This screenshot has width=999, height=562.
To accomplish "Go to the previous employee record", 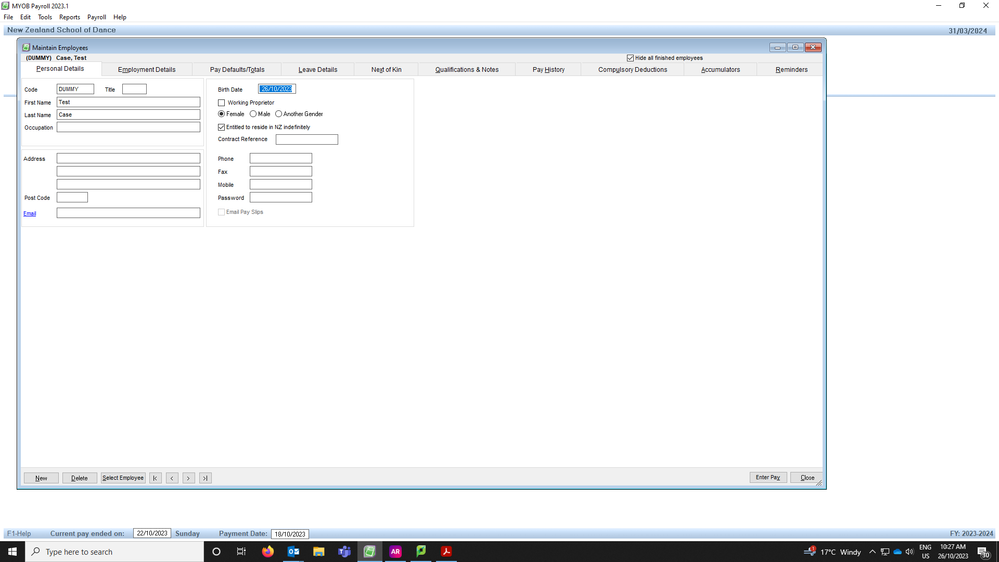I will coord(172,478).
